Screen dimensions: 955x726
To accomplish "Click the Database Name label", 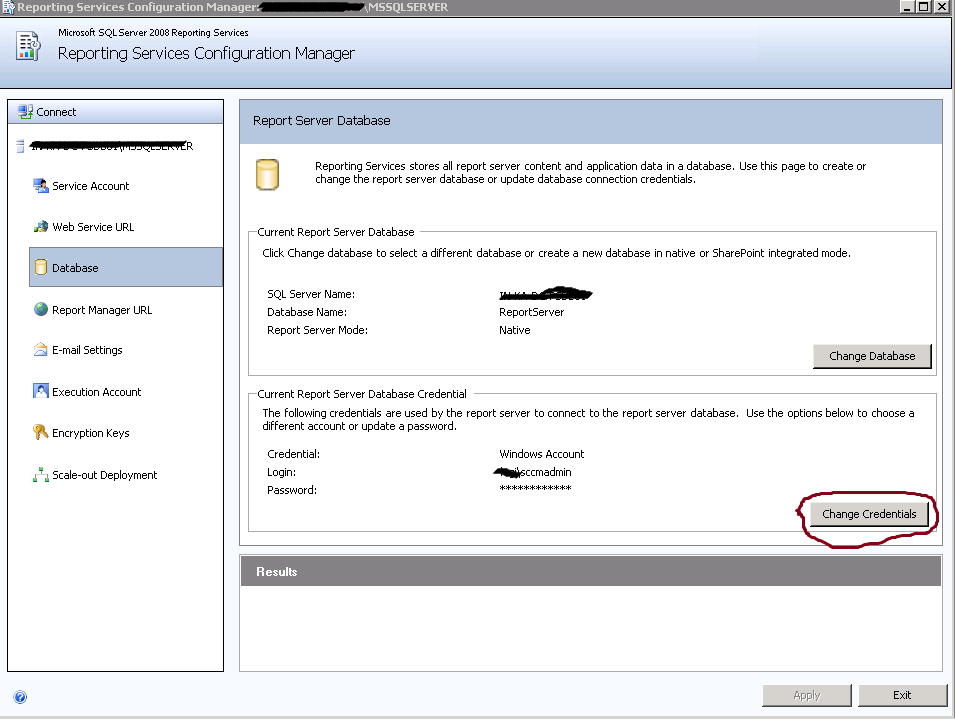I will click(x=307, y=312).
